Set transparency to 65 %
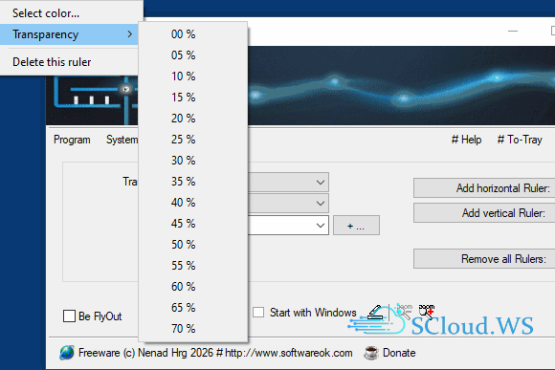Viewport: 555px width, 370px height. pyautogui.click(x=193, y=308)
